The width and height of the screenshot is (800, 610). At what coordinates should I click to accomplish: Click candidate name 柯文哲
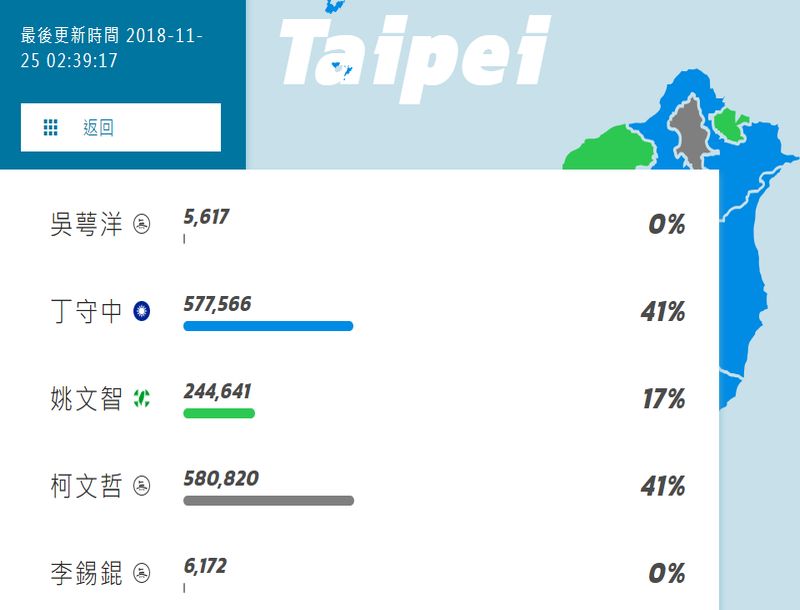tap(86, 486)
